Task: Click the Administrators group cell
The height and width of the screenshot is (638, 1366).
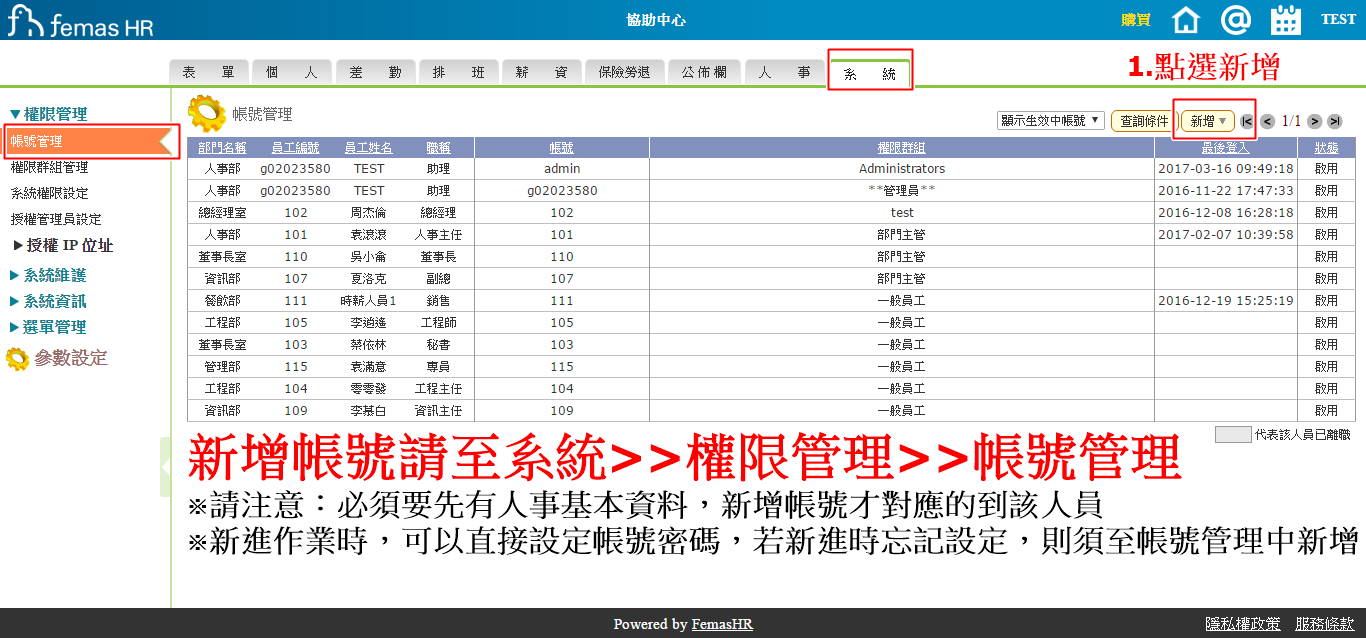Action: point(902,169)
